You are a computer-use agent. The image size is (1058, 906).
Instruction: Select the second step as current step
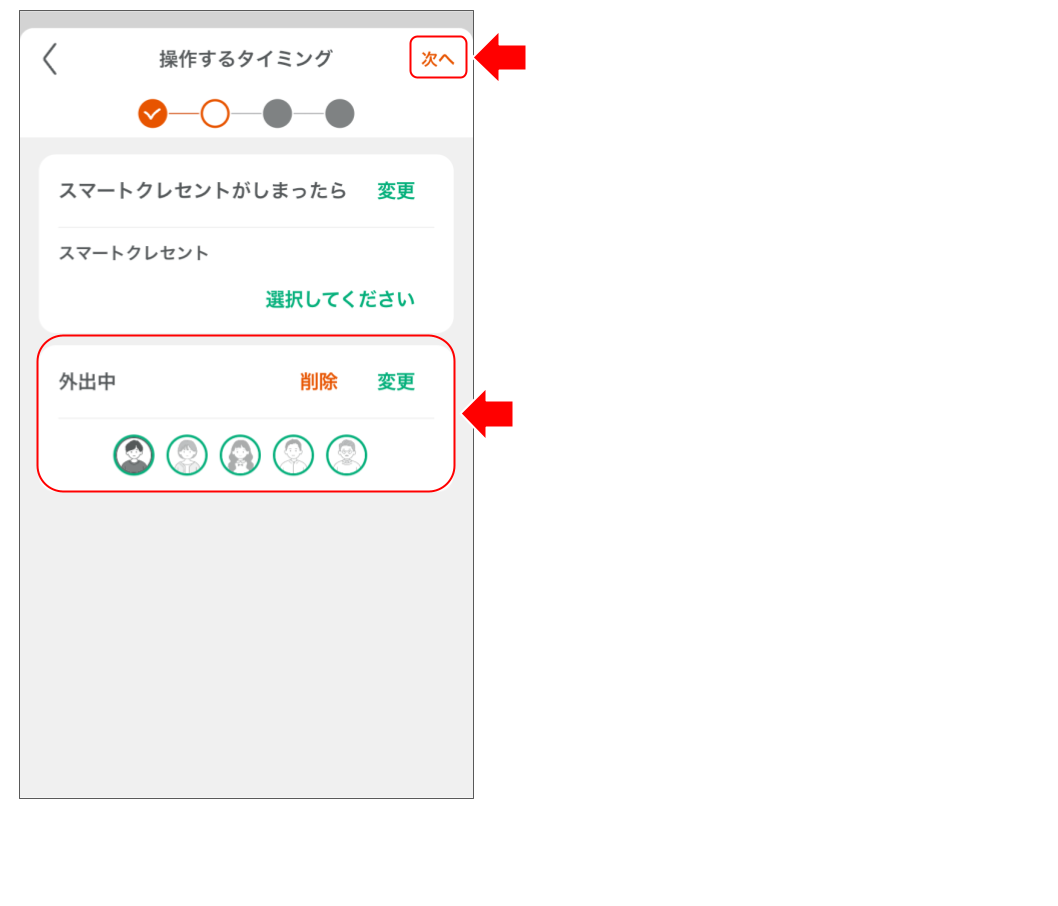[214, 114]
